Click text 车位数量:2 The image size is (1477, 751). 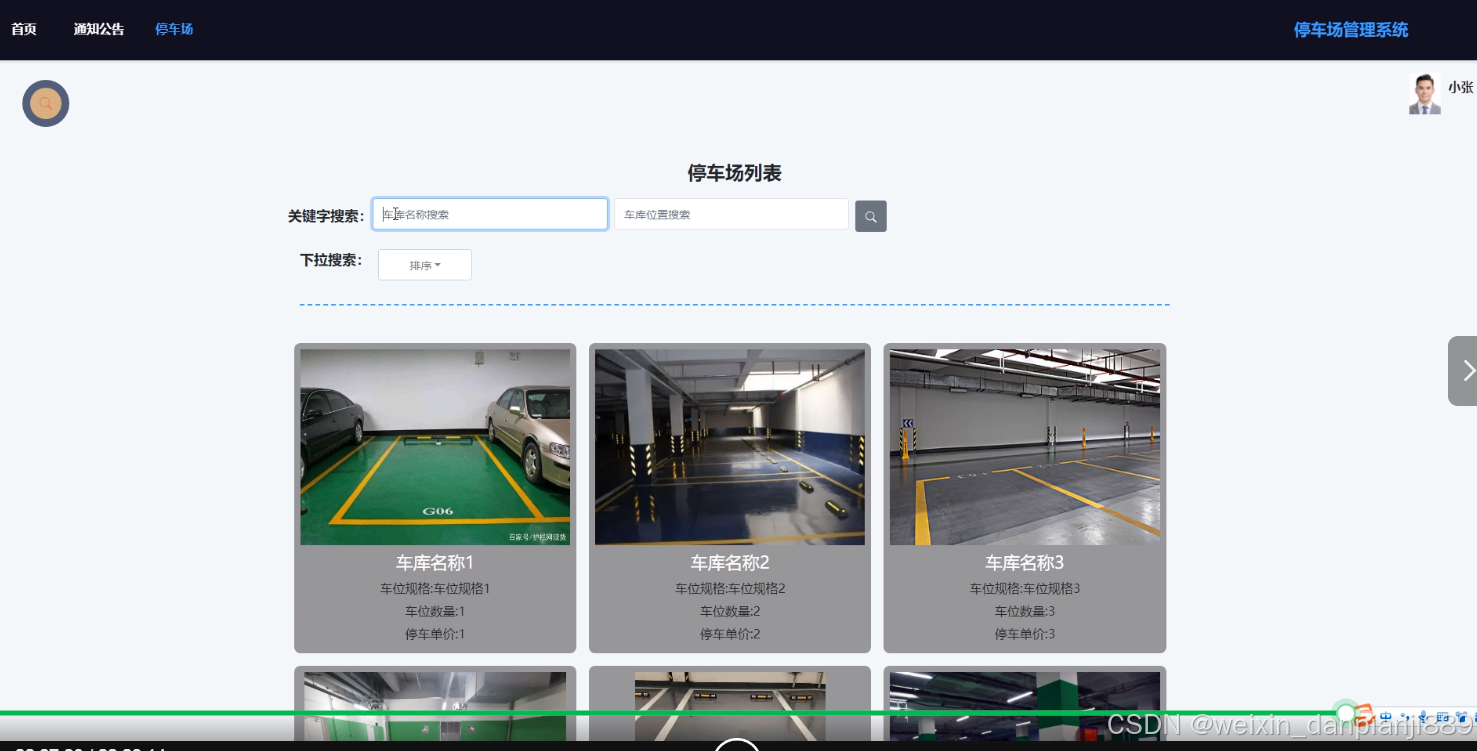[x=730, y=611]
